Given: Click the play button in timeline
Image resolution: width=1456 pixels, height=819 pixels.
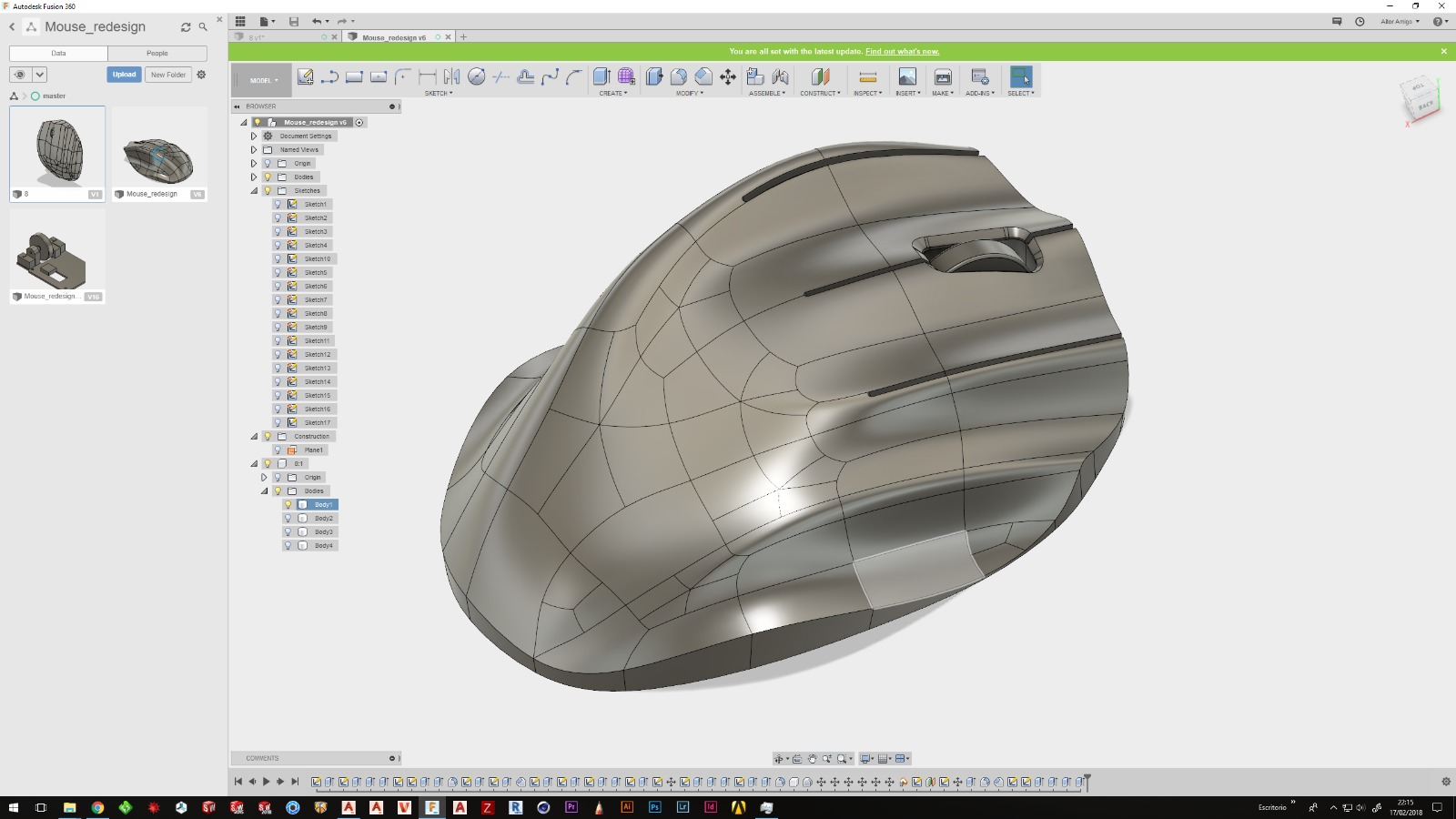Looking at the screenshot, I should tap(267, 782).
